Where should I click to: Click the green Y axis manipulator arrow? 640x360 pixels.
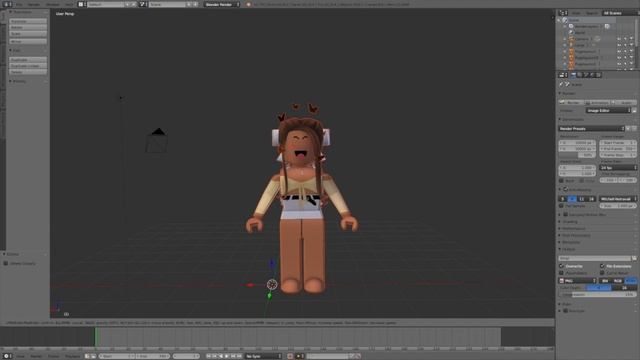[269, 295]
